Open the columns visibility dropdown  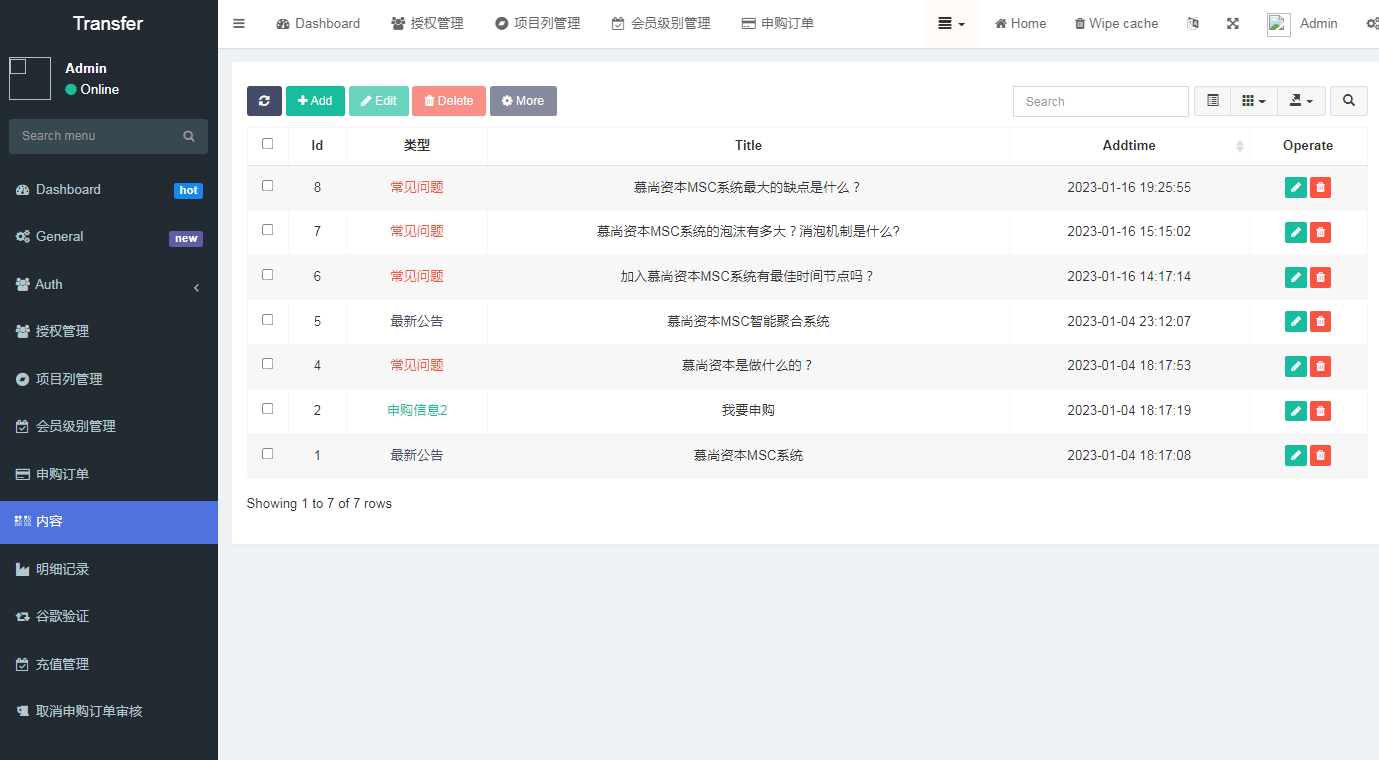tap(1253, 101)
